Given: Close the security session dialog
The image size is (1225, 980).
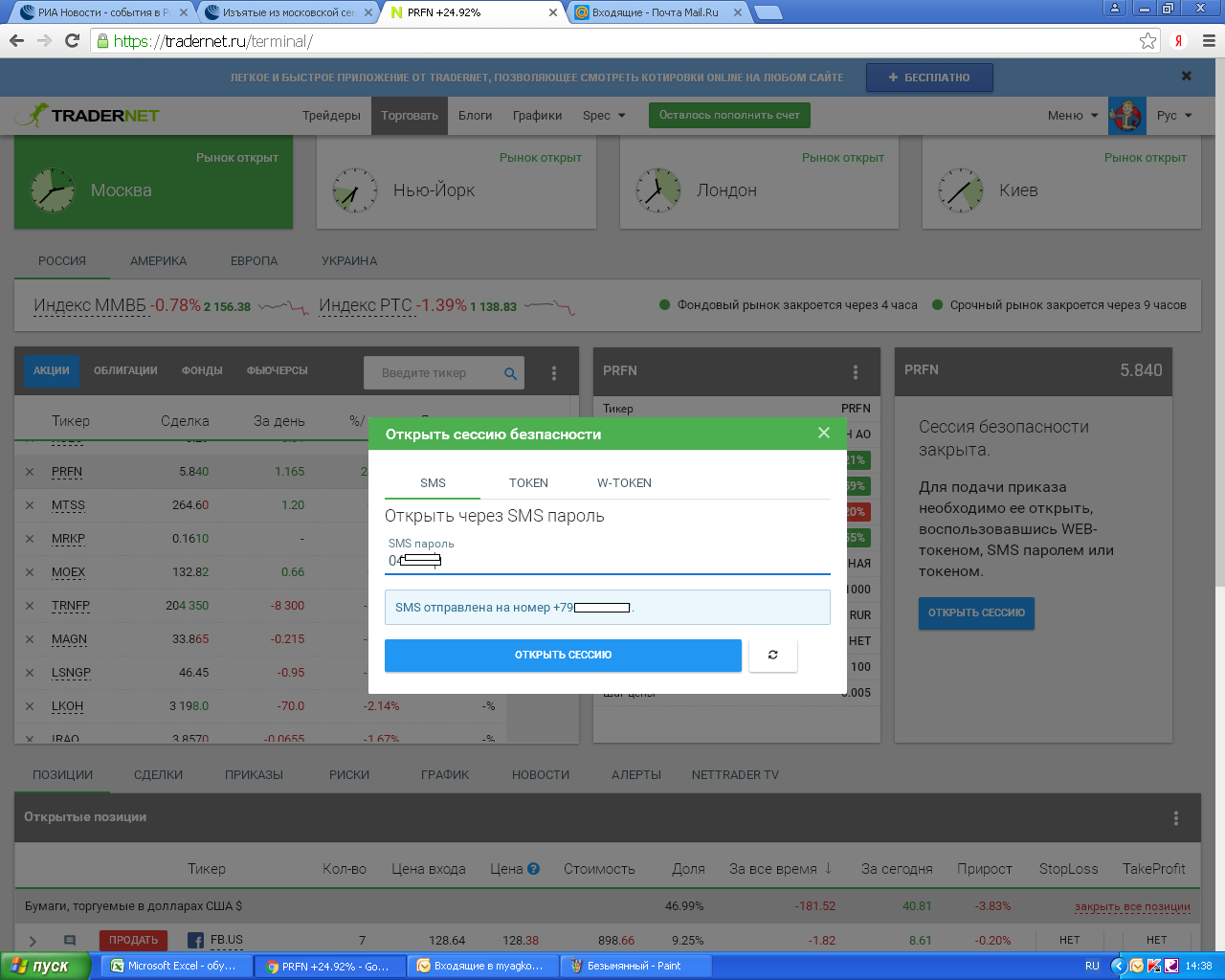Looking at the screenshot, I should 824,434.
